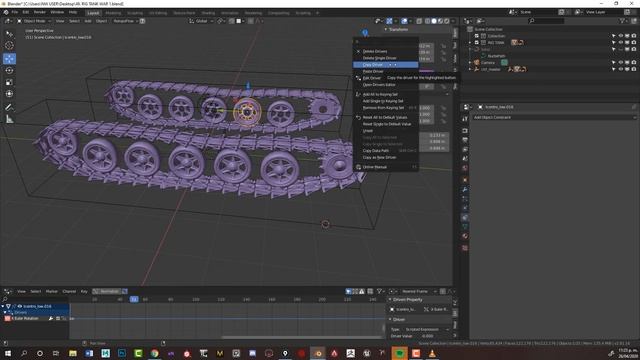Screen dimensions: 640x360
Task: Click scene new-scene icon in top bar
Action: click(x=562, y=12)
